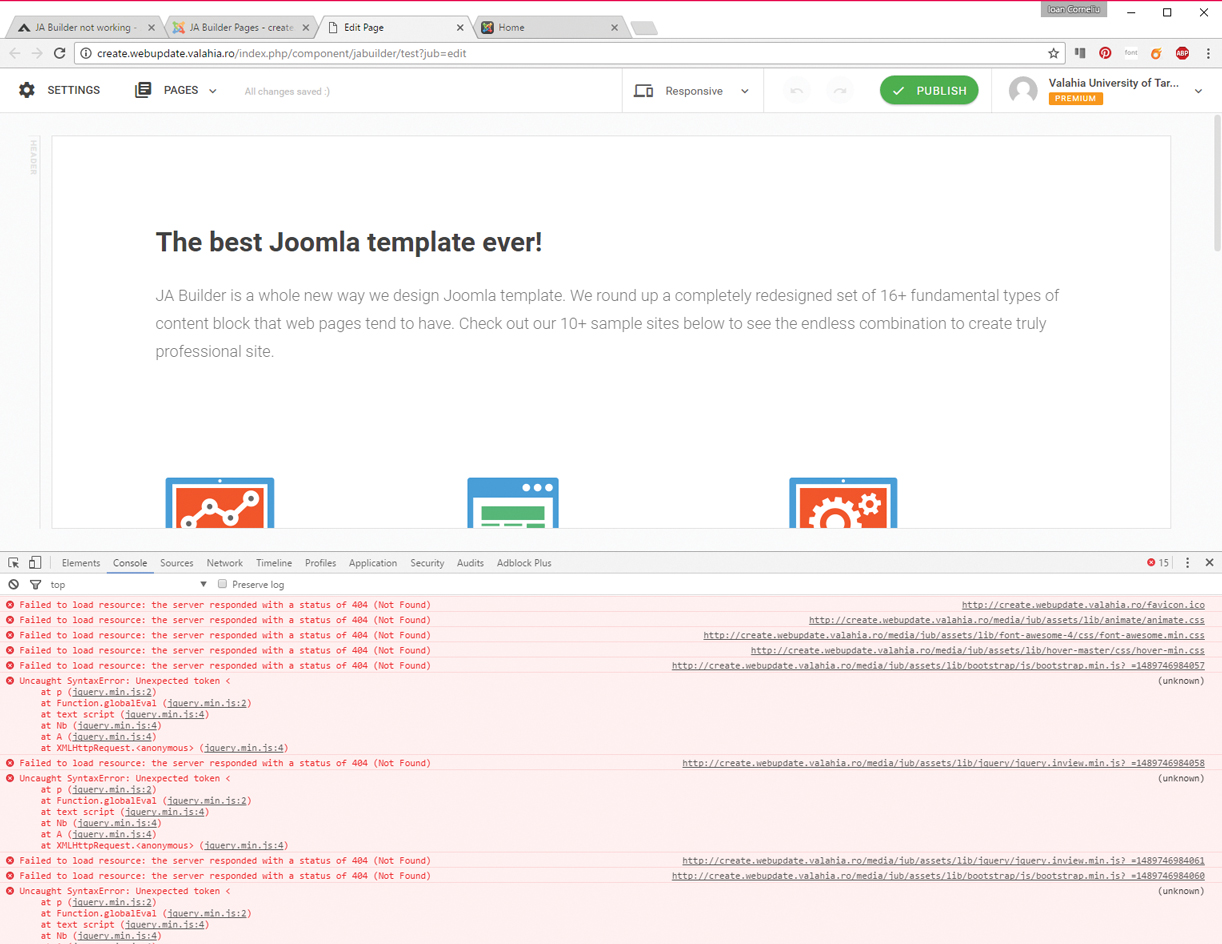Switch to the 'JA Builder Pages' tab

coord(241,28)
